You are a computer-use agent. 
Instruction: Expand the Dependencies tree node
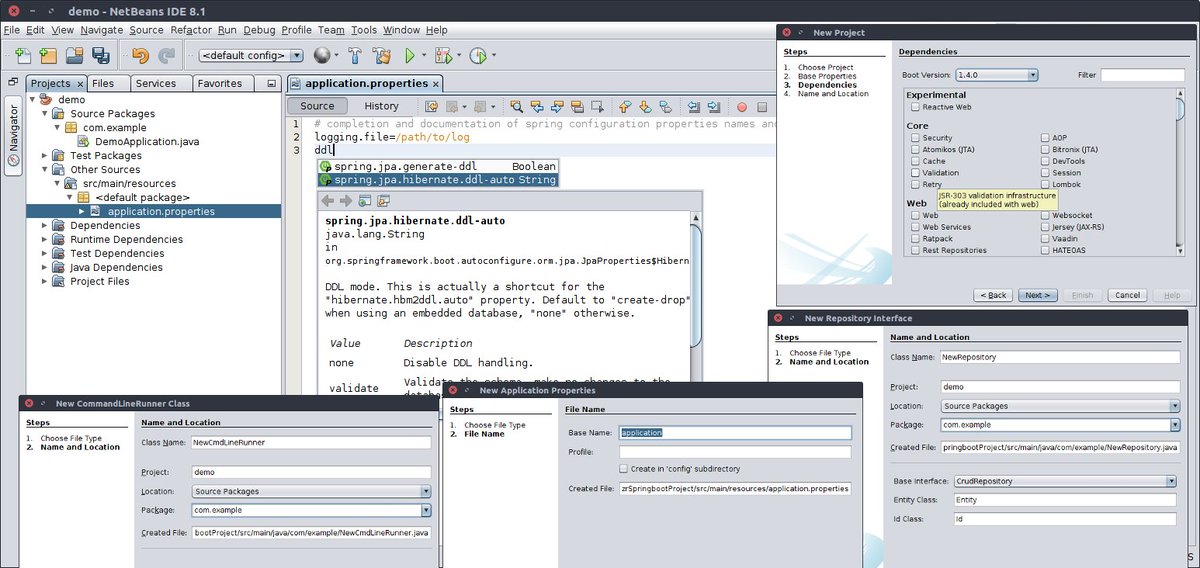tap(43, 225)
